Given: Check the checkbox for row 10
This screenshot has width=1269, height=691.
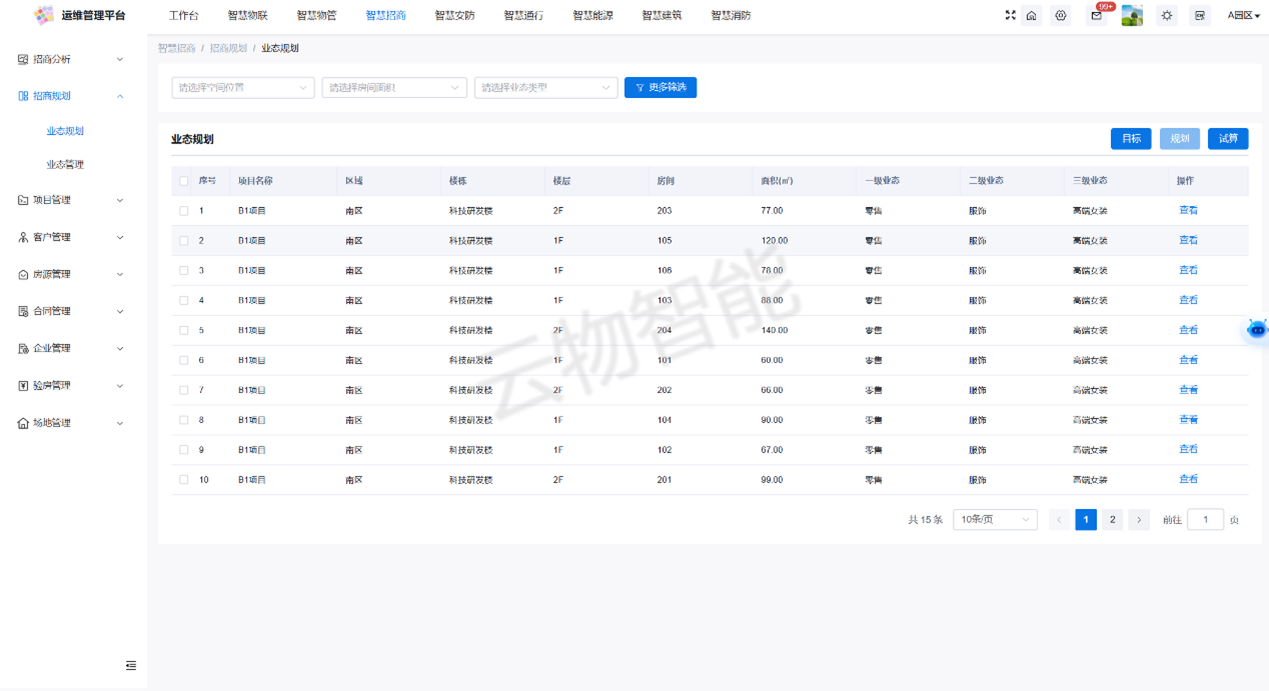Looking at the screenshot, I should point(184,480).
